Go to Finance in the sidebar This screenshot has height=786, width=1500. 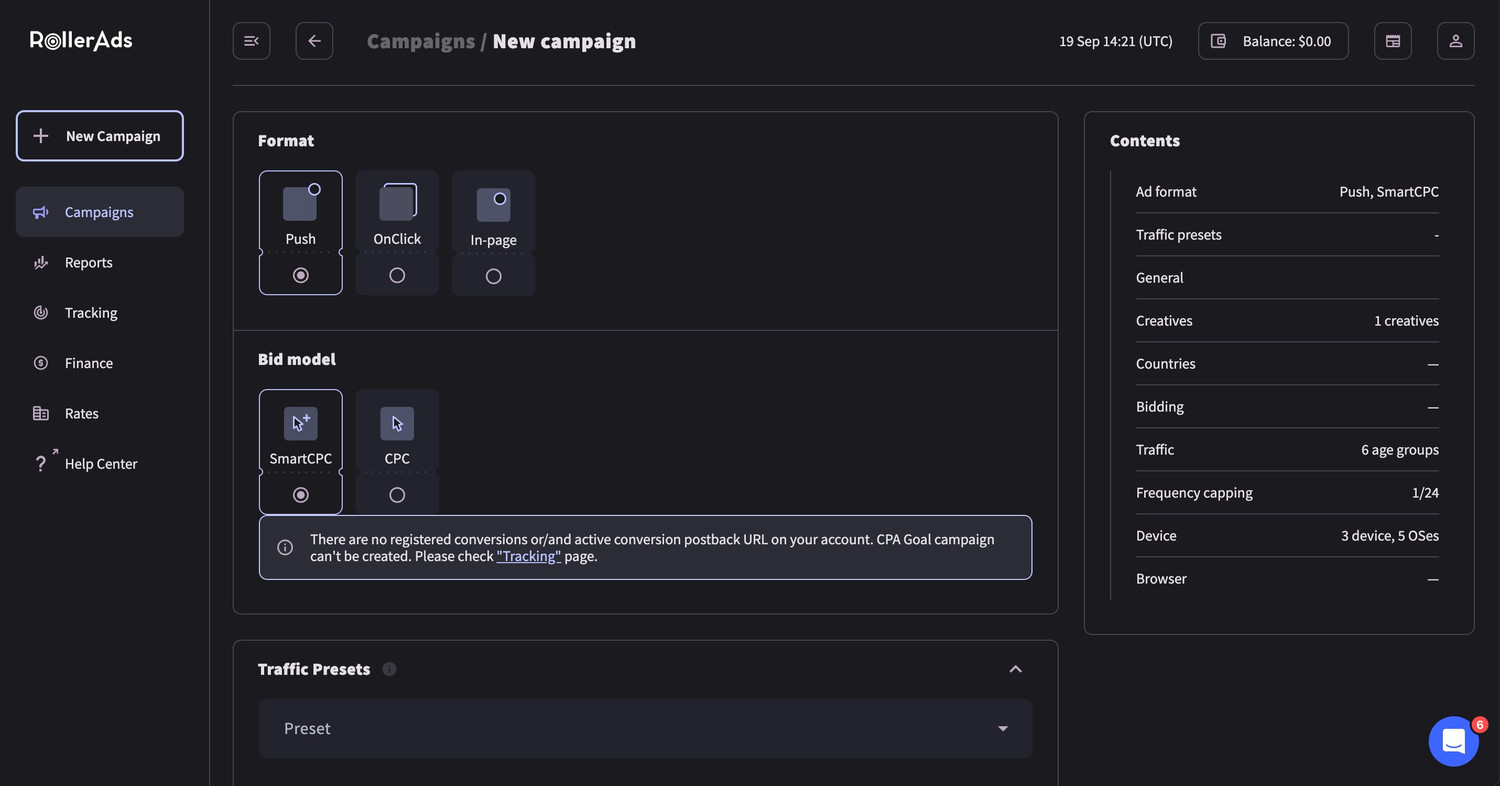click(88, 363)
